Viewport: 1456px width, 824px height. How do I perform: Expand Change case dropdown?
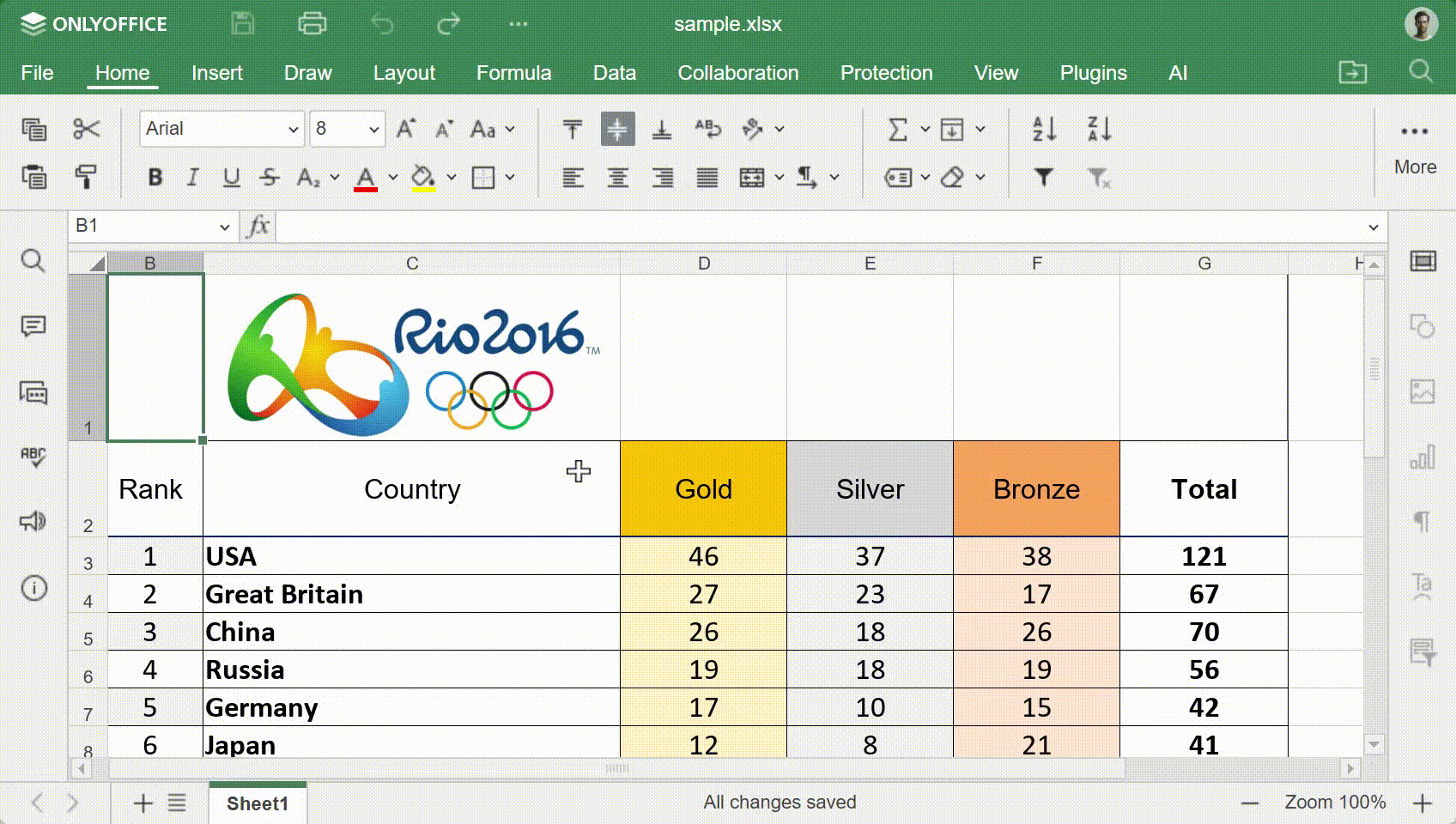point(510,130)
